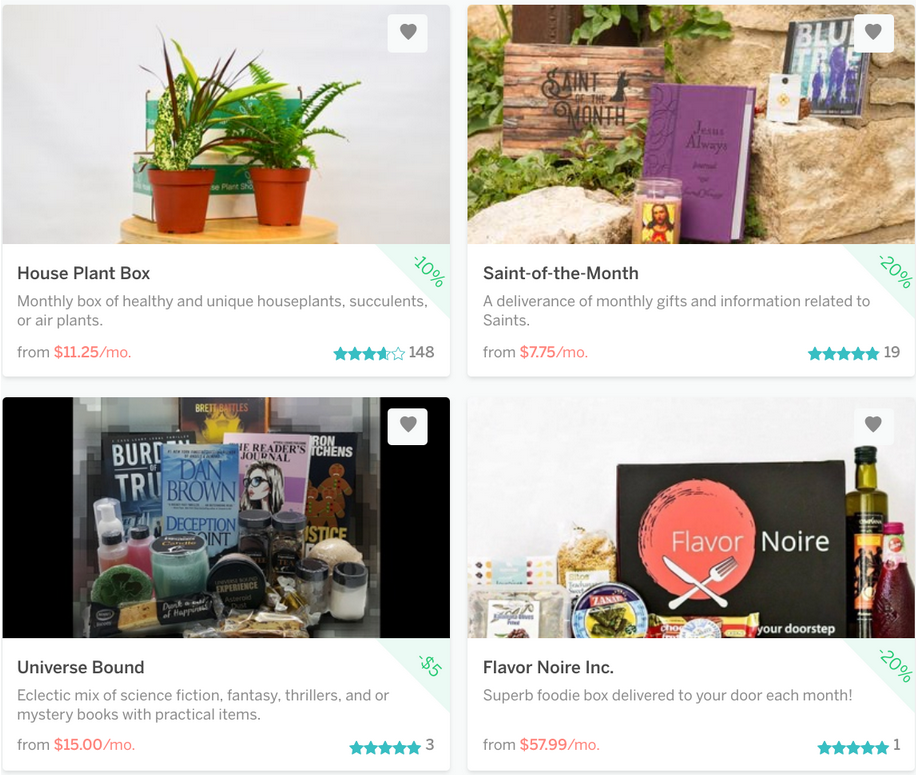Open the Universe Bound title link
The width and height of the screenshot is (916, 775).
point(81,667)
